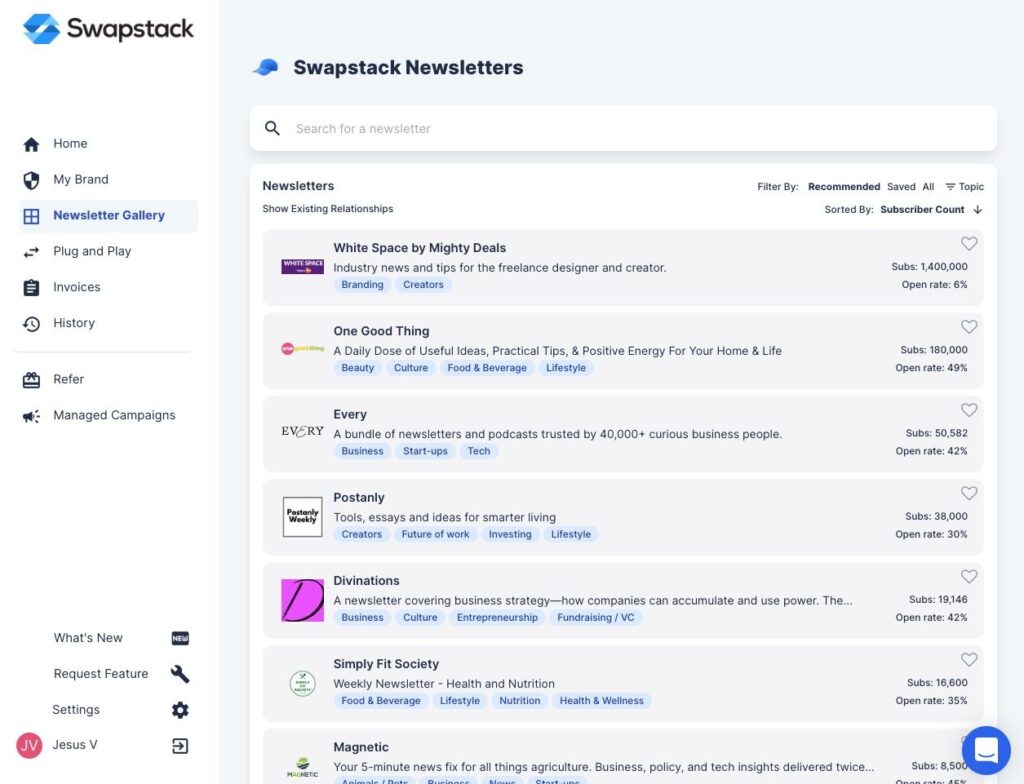The image size is (1024, 784).
Task: Click the White Space logo thumbnail
Action: point(302,267)
